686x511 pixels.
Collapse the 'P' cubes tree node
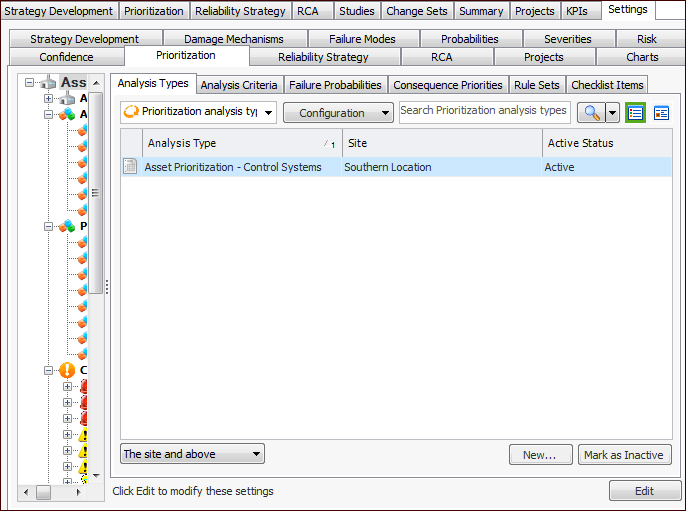pos(49,227)
